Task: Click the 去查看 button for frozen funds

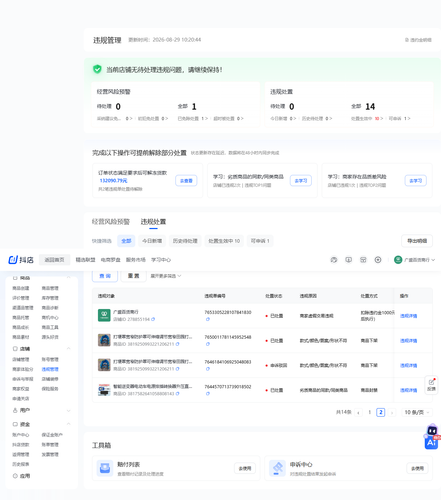Action: 186,181
